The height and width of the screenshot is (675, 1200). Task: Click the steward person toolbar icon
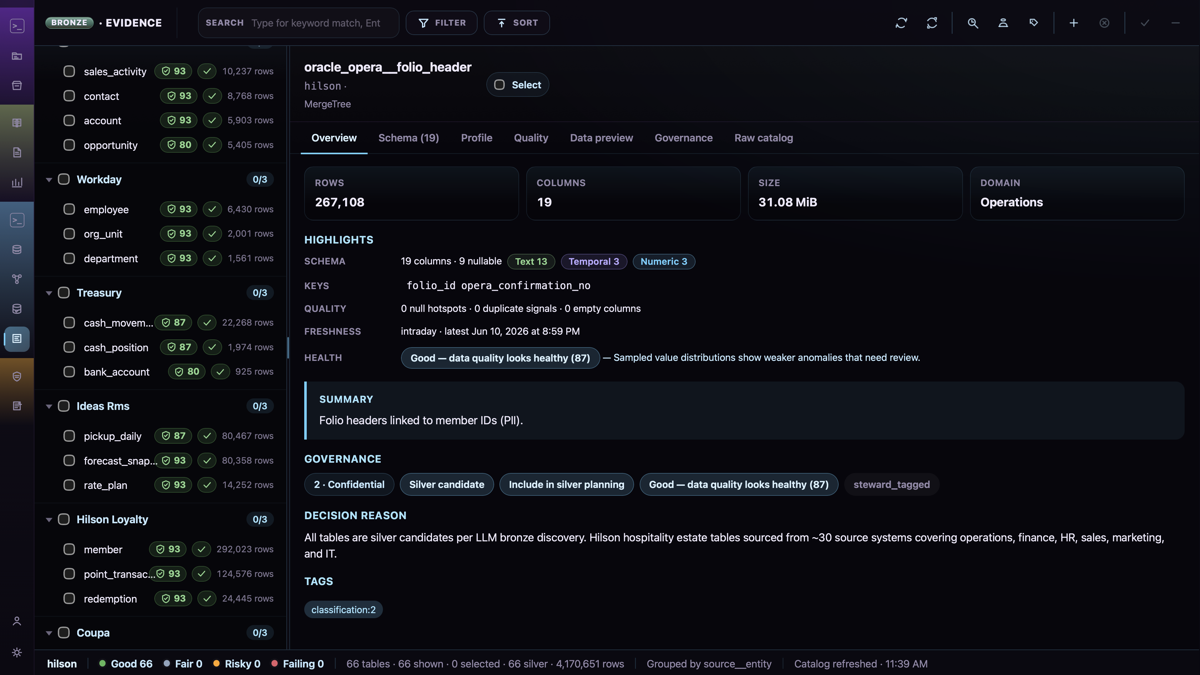click(1003, 23)
